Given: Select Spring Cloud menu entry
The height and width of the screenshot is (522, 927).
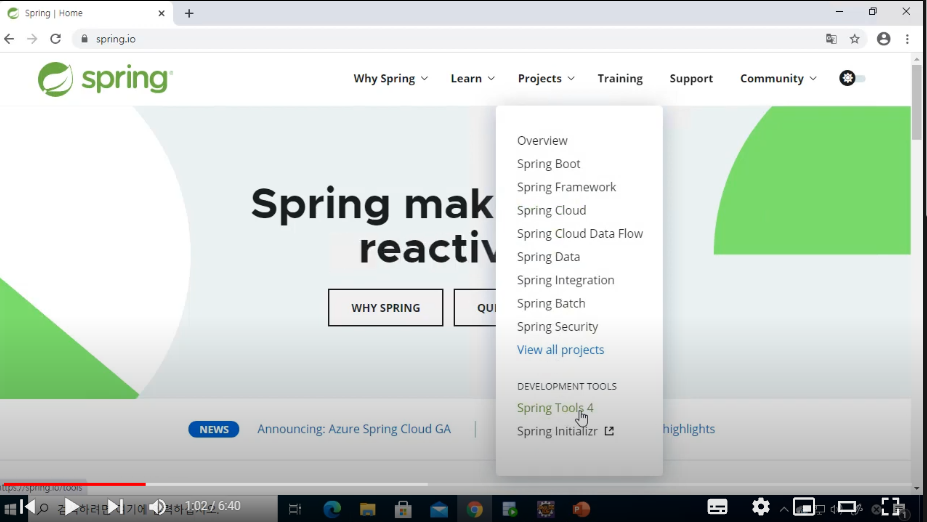Looking at the screenshot, I should [552, 210].
